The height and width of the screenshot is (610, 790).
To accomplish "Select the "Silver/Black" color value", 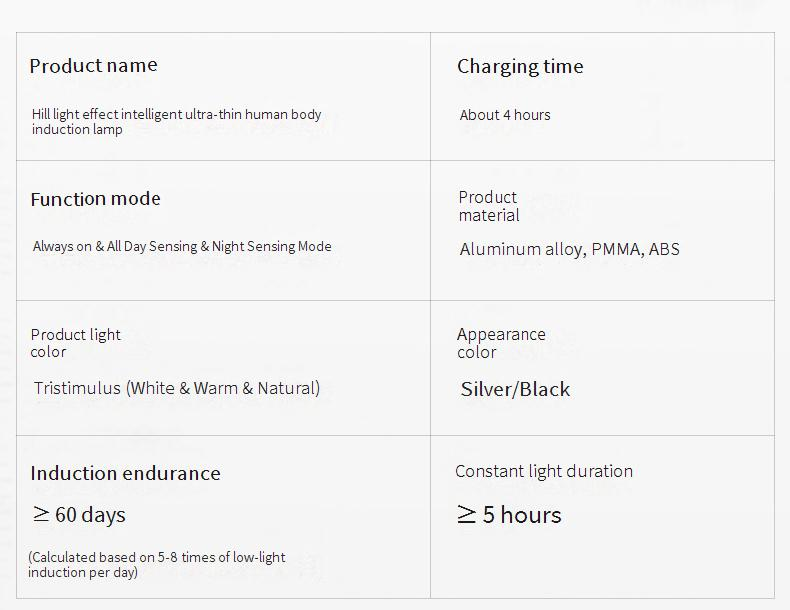I will click(x=515, y=390).
